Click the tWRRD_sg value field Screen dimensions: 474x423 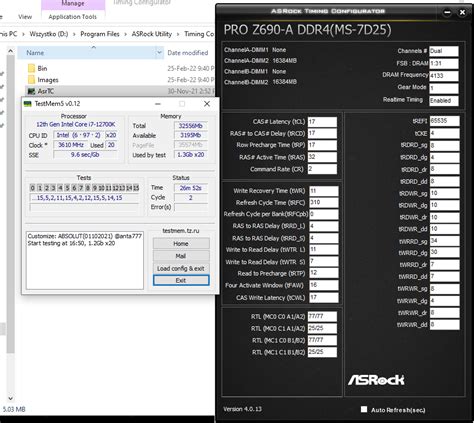[x=444, y=241]
